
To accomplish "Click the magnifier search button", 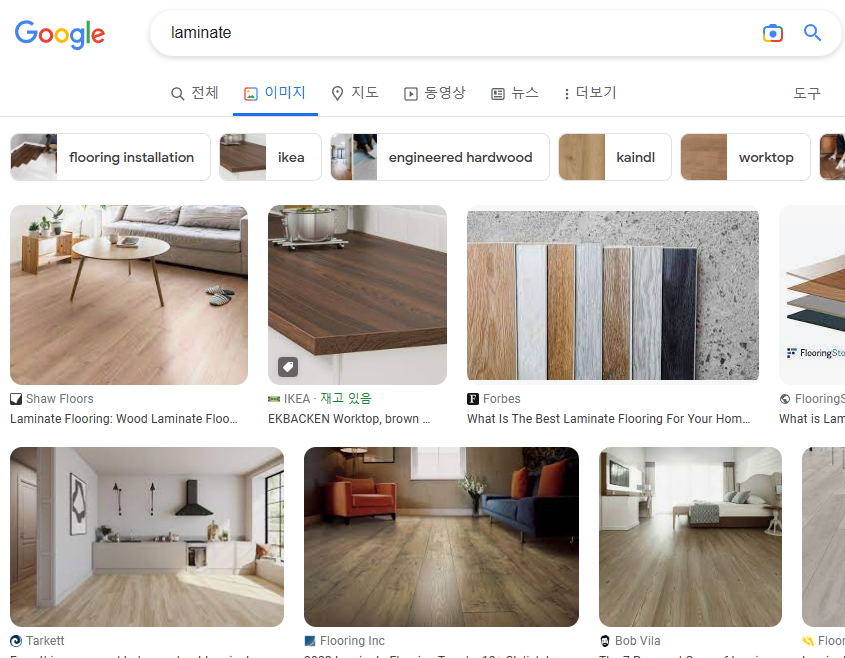I will pos(812,33).
